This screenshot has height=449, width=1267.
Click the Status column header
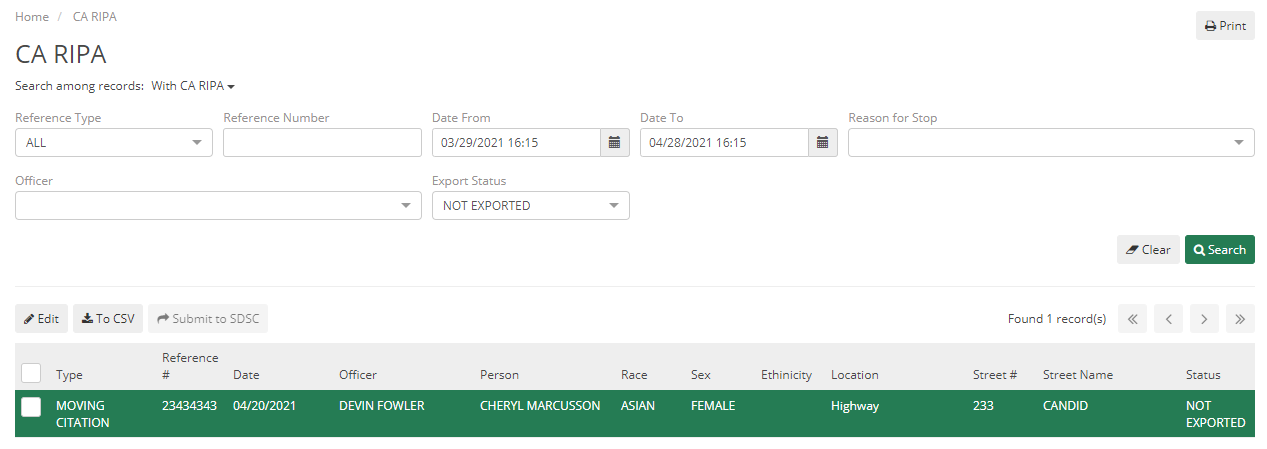1203,375
